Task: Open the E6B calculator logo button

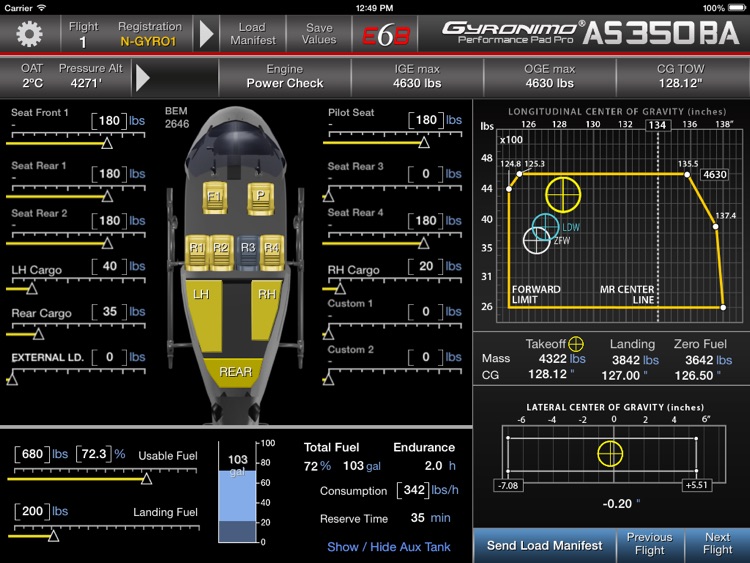Action: (x=386, y=34)
